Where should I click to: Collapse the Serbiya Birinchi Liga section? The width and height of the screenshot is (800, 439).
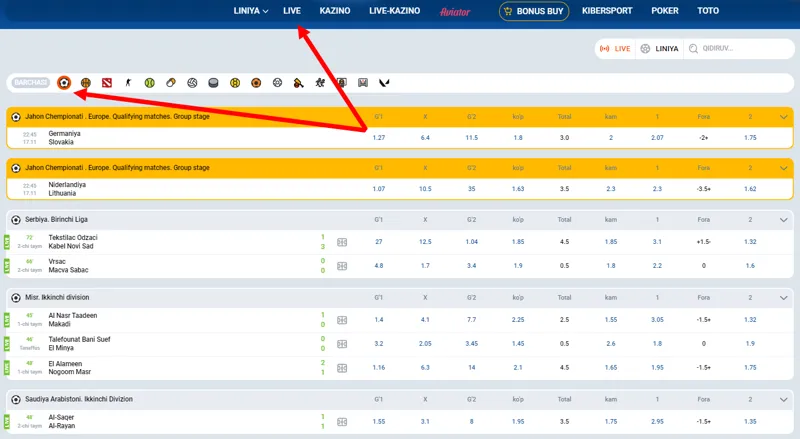pos(784,219)
